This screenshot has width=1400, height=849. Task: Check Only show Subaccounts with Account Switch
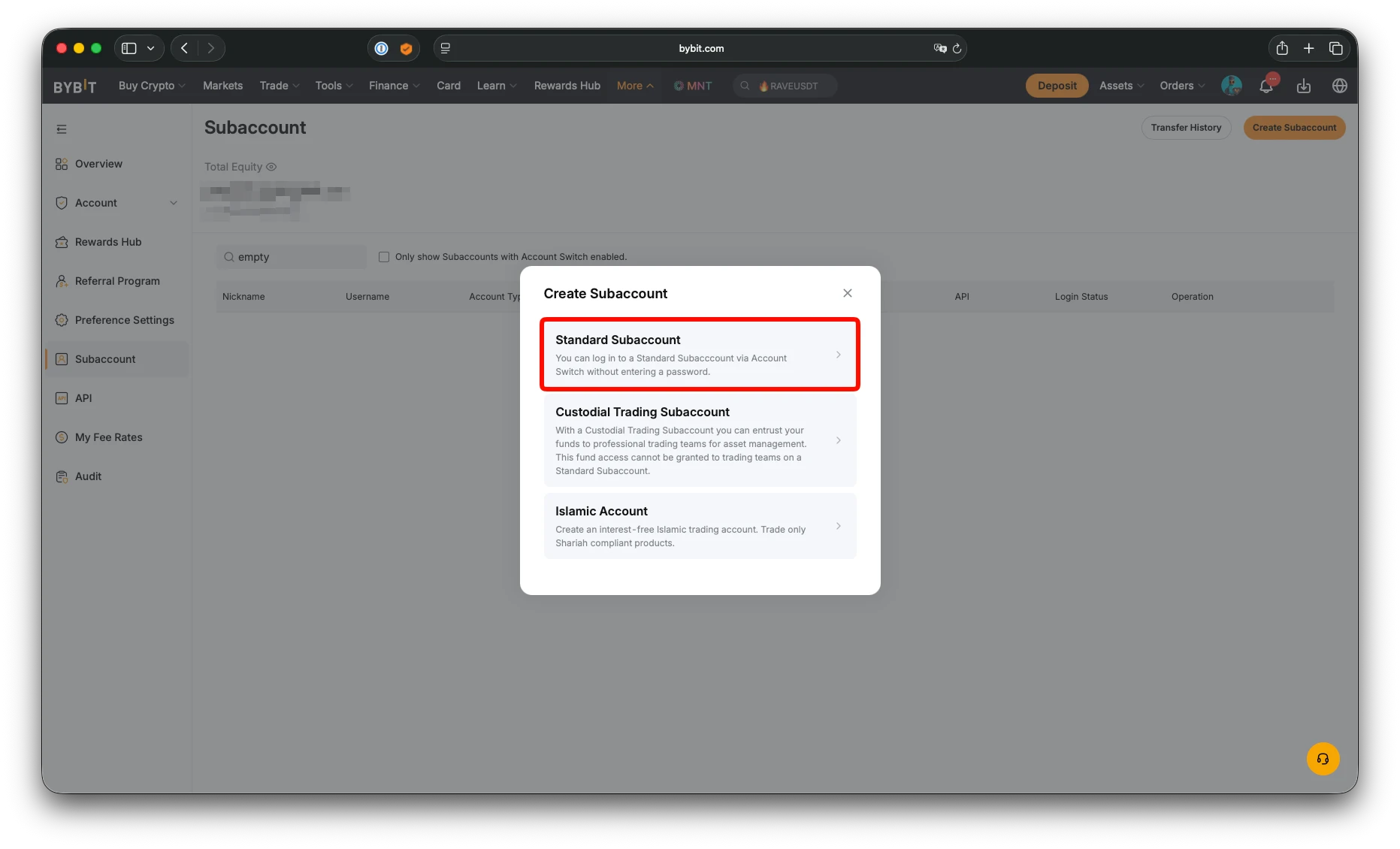point(384,257)
